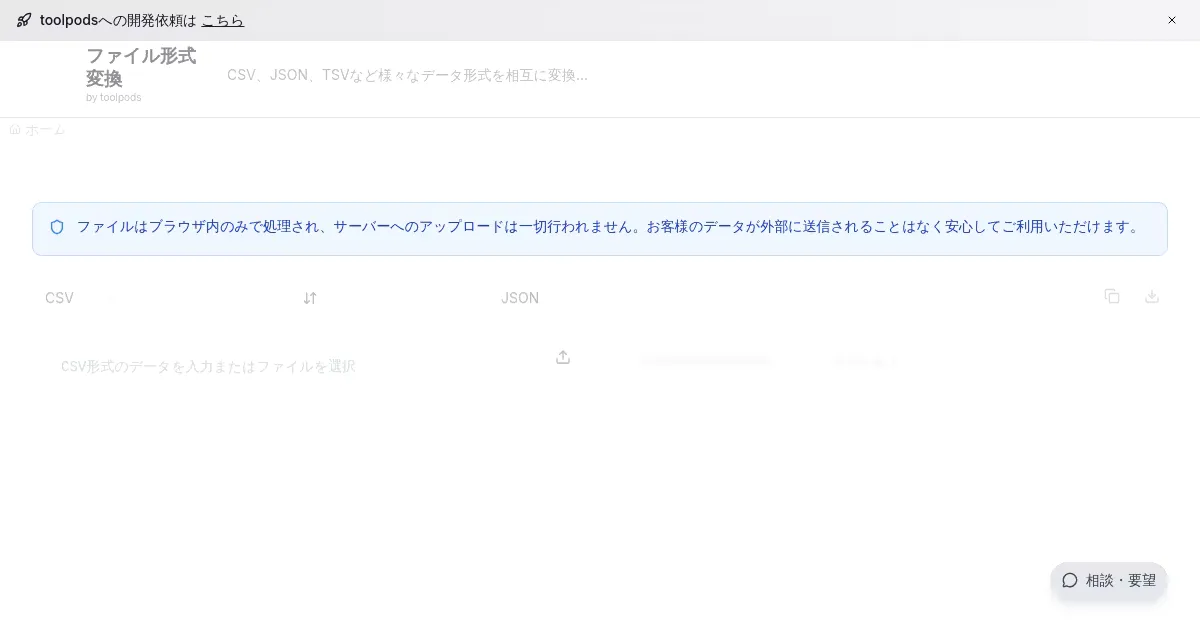This screenshot has width=1200, height=630.
Task: Click the header description about CSV, JSON, TSV
Action: point(407,75)
